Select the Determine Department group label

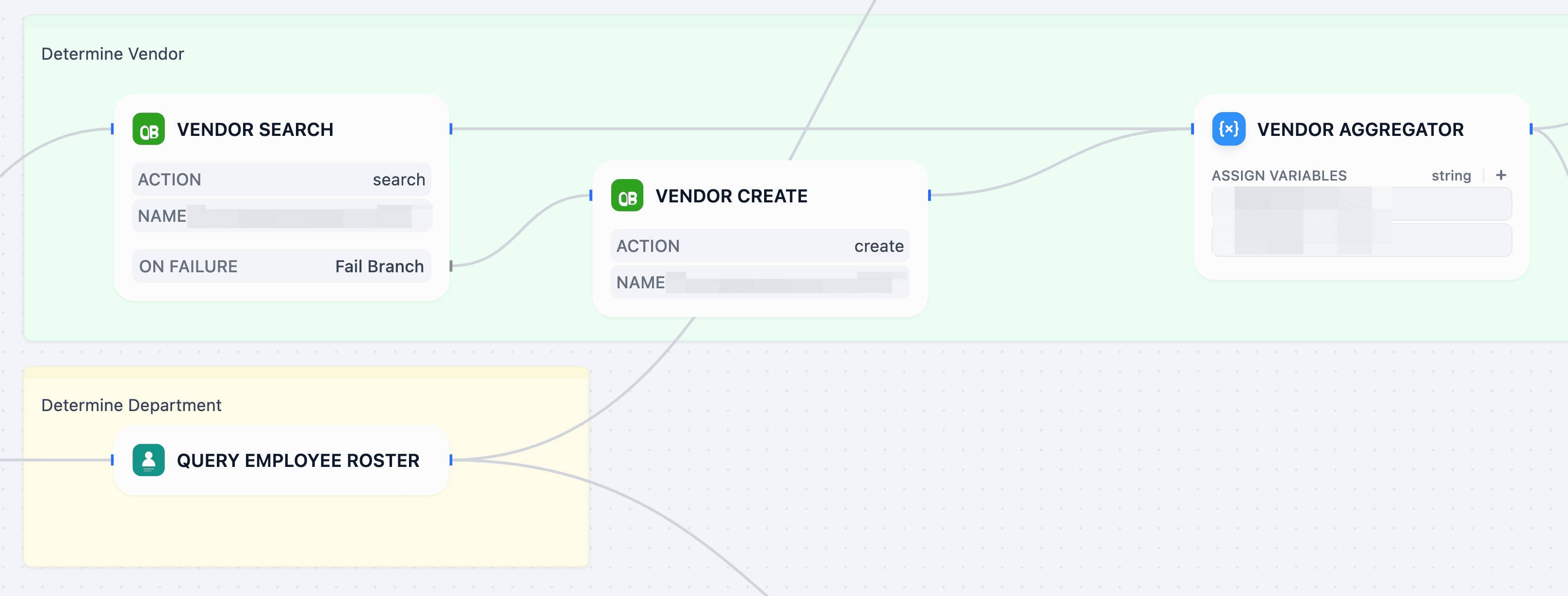[x=131, y=405]
